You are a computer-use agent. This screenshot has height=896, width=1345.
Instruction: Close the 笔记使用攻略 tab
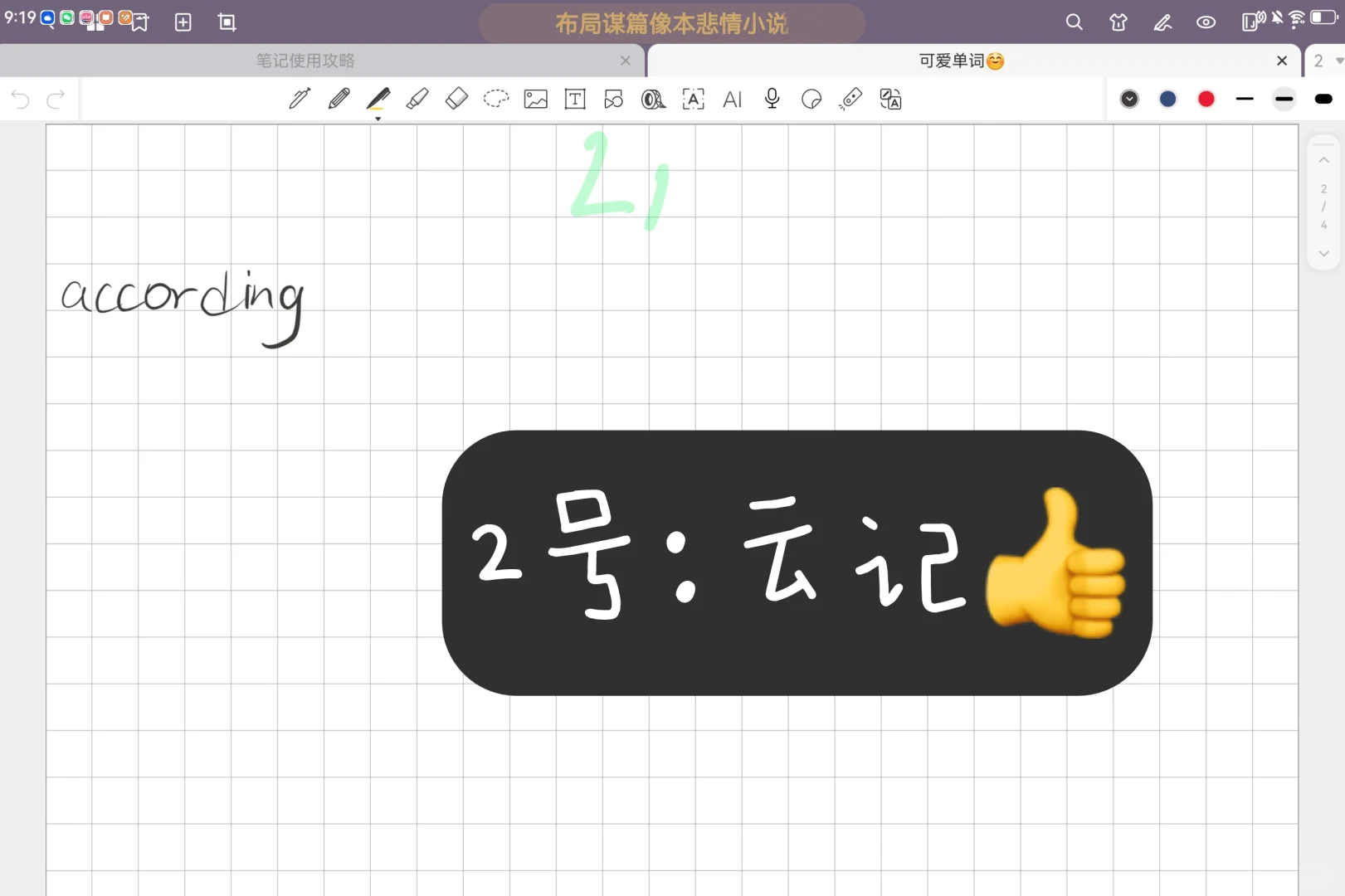[x=626, y=61]
